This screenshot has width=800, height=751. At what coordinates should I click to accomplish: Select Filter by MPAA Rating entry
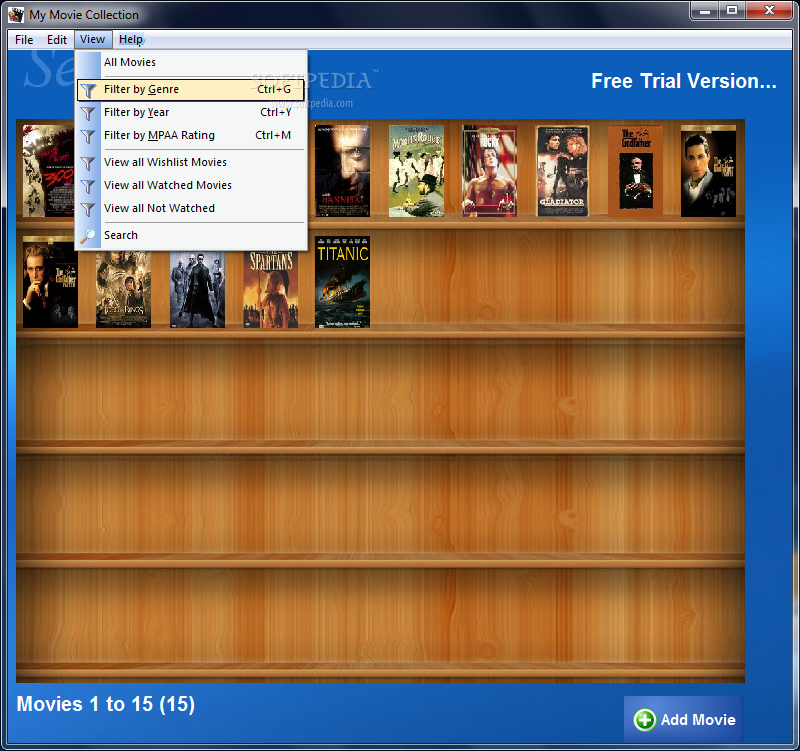click(x=191, y=135)
